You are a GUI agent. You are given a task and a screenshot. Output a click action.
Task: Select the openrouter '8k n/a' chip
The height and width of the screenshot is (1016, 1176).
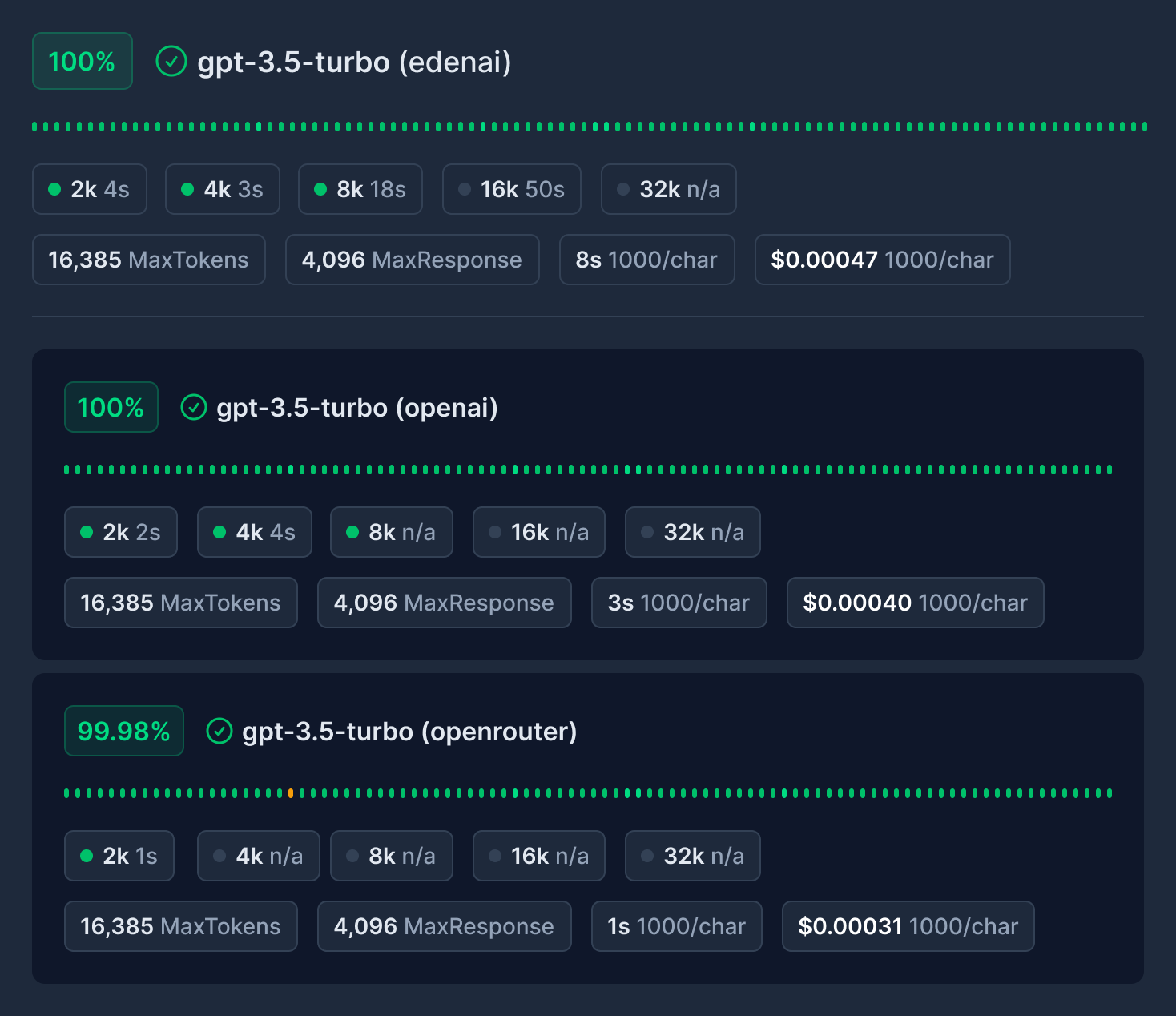click(x=392, y=856)
